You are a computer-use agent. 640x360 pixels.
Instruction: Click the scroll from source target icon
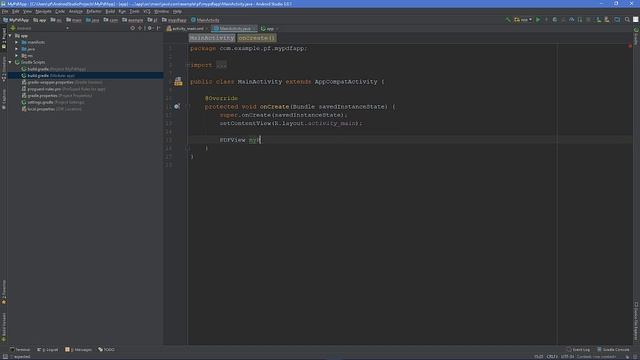tap(133, 28)
